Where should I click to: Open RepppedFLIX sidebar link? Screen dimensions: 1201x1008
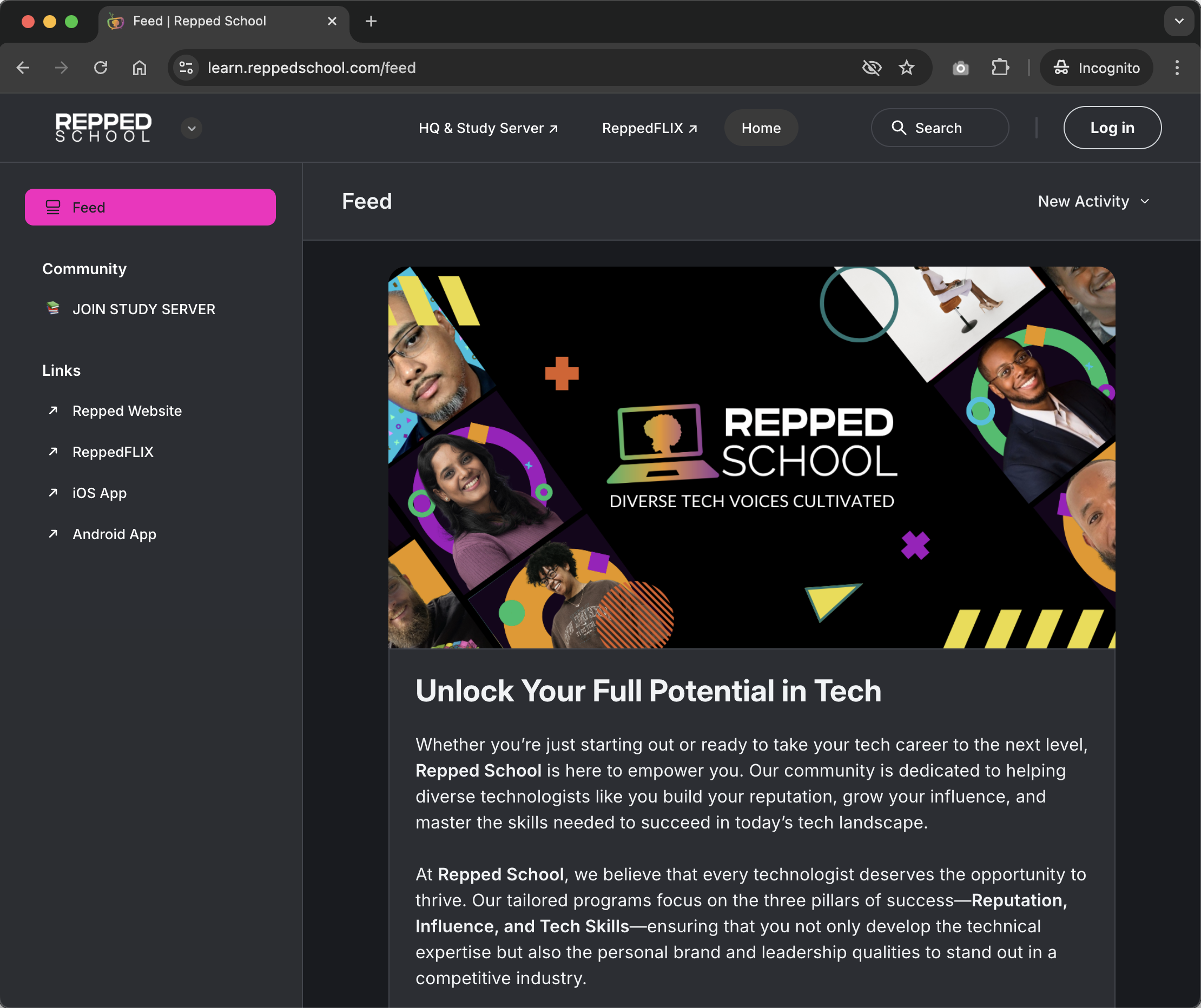pyautogui.click(x=113, y=452)
